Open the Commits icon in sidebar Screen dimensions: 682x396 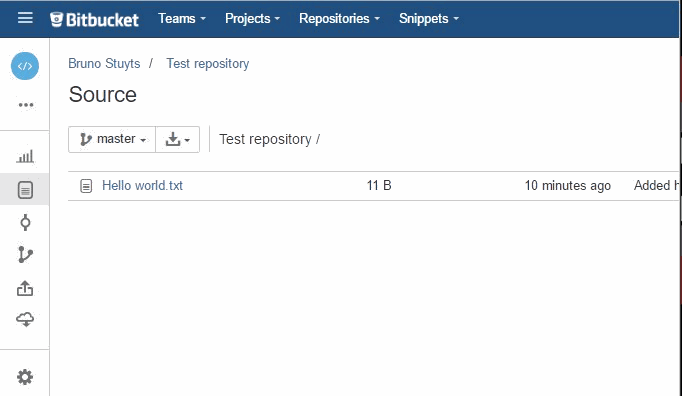click(25, 222)
